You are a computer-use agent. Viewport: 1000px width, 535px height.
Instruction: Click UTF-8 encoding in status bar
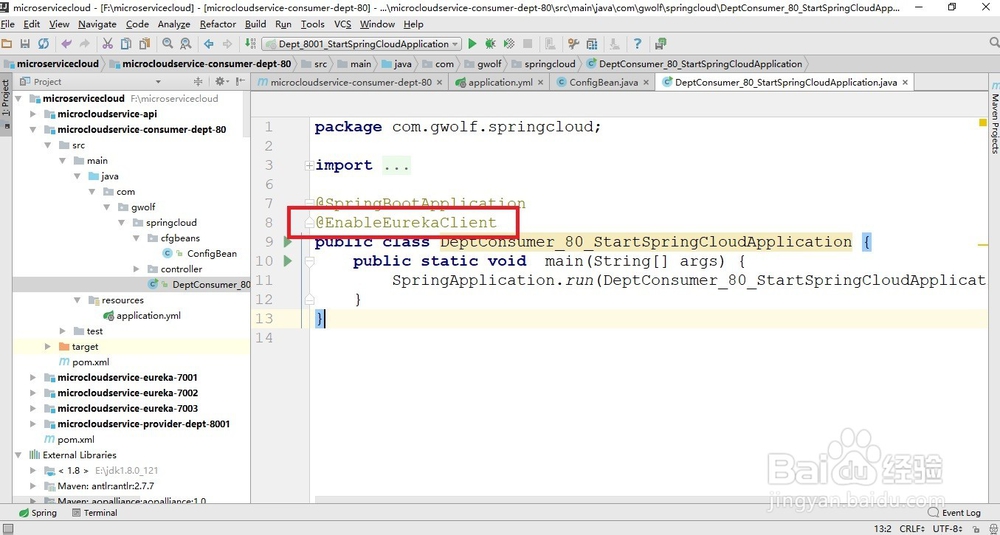click(x=946, y=529)
